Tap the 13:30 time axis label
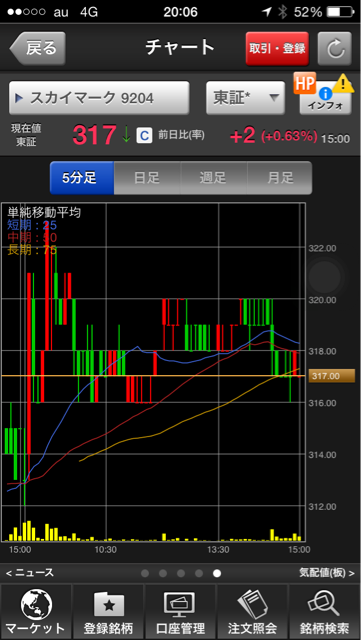Viewport: 361px width, 640px height. 219,550
